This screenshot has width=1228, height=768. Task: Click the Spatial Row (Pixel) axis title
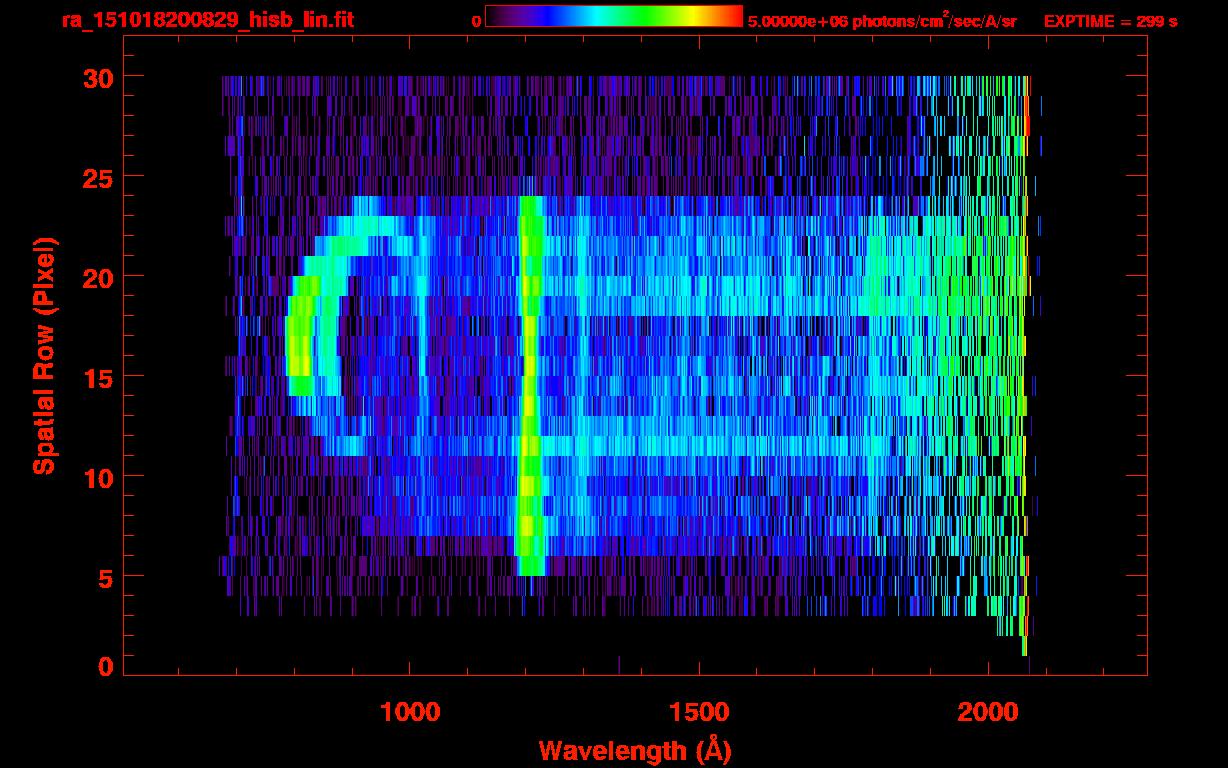click(44, 355)
